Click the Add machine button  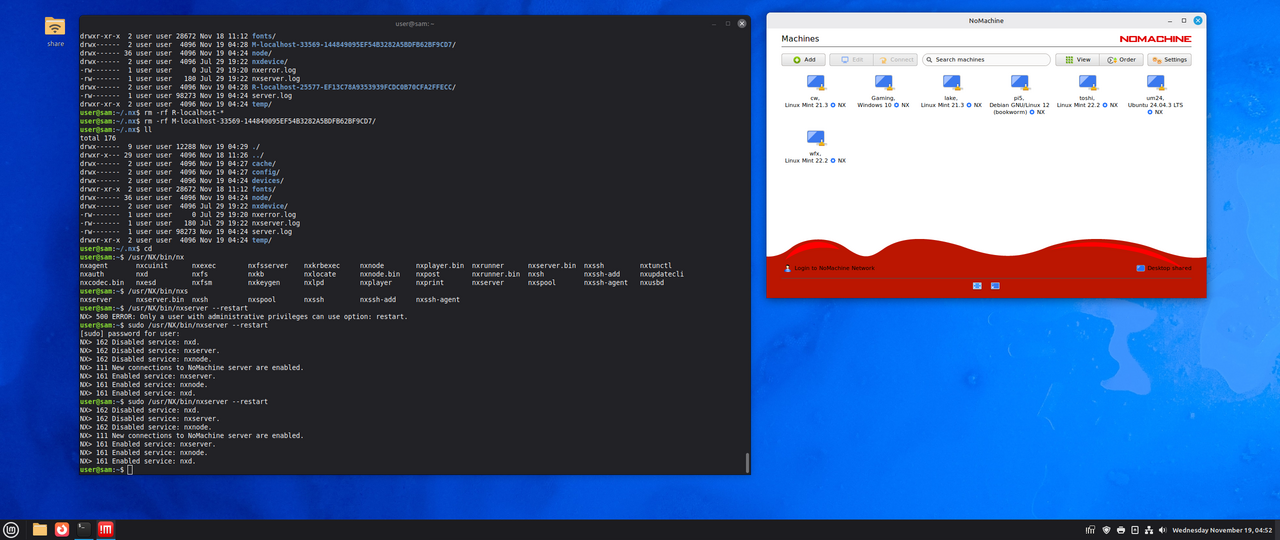tap(804, 60)
